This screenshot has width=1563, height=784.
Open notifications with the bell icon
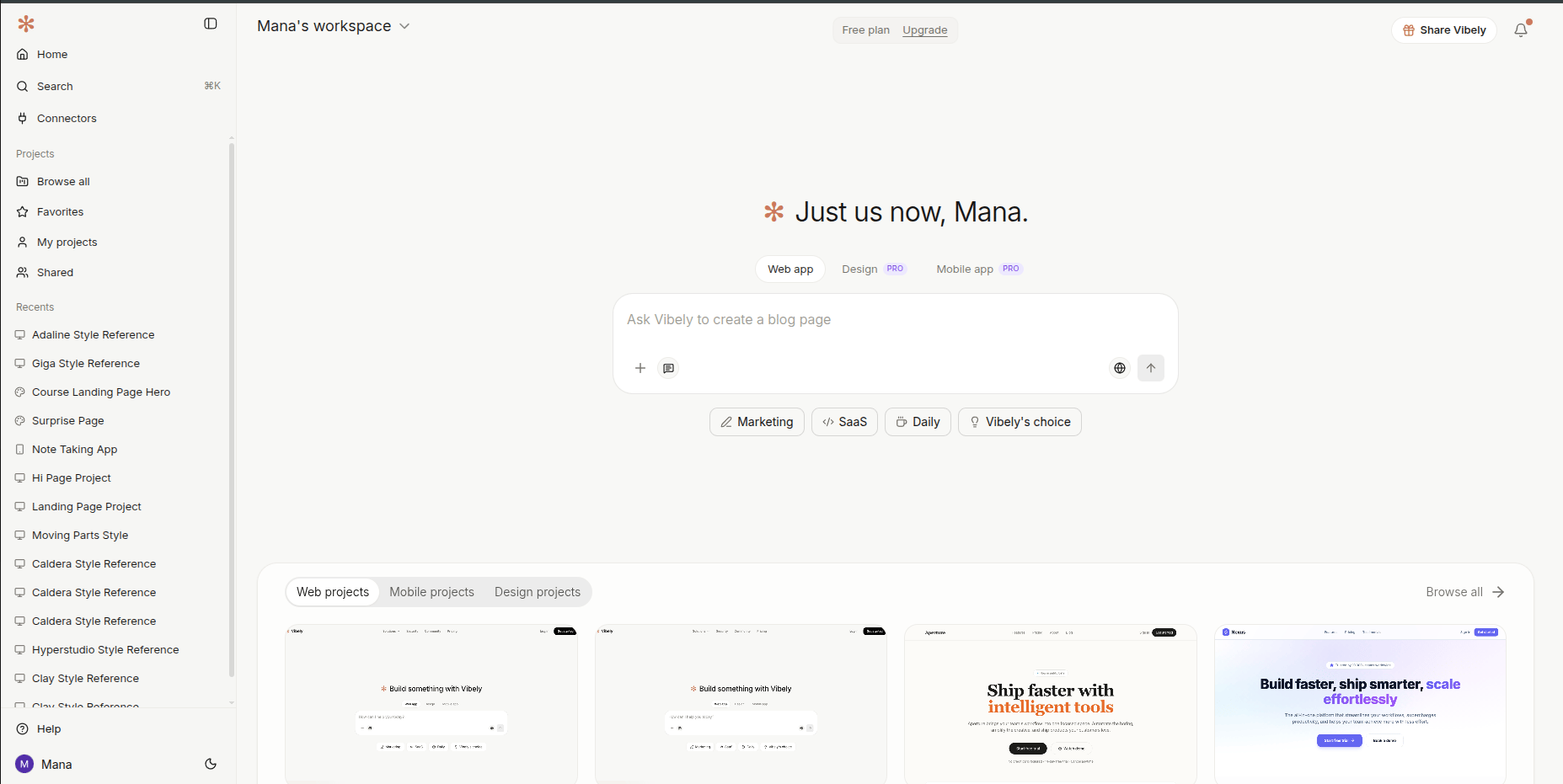pos(1521,30)
